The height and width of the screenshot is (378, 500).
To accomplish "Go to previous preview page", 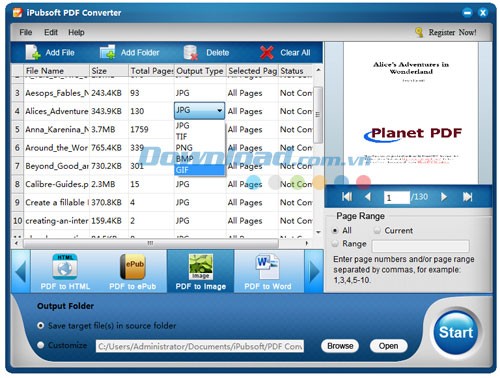I will pyautogui.click(x=368, y=197).
